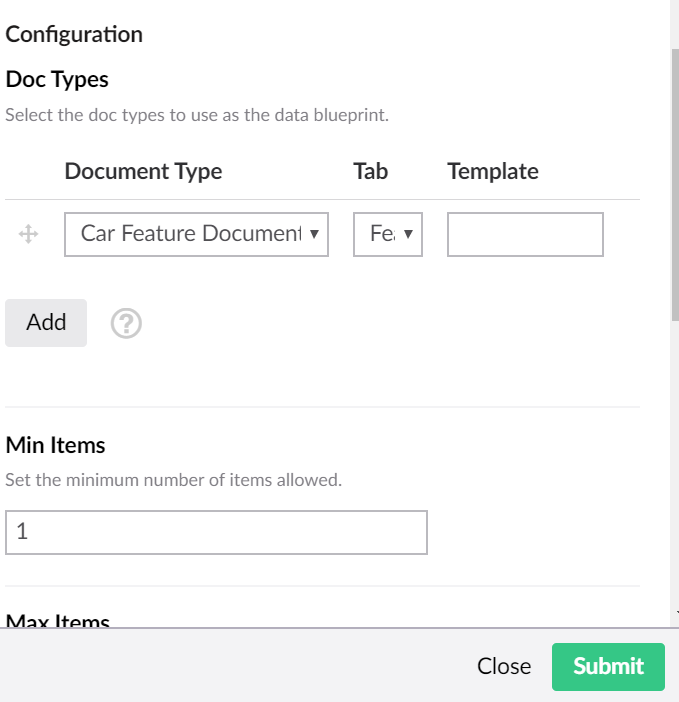Click the Close button
The image size is (679, 702).
tap(504, 666)
